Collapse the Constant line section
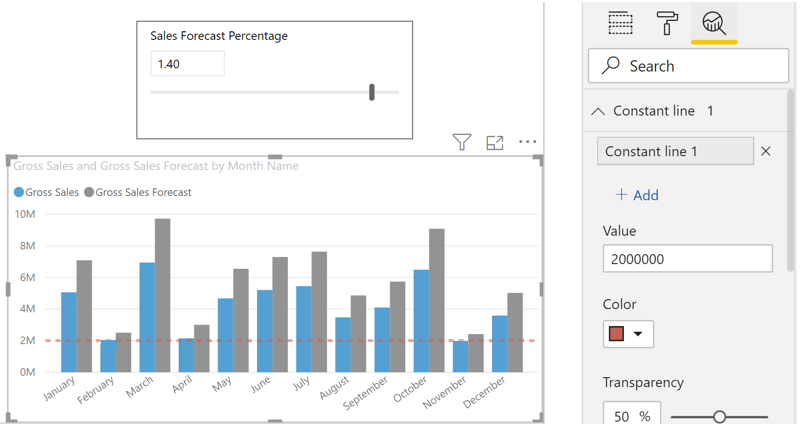This screenshot has width=802, height=429. 598,111
